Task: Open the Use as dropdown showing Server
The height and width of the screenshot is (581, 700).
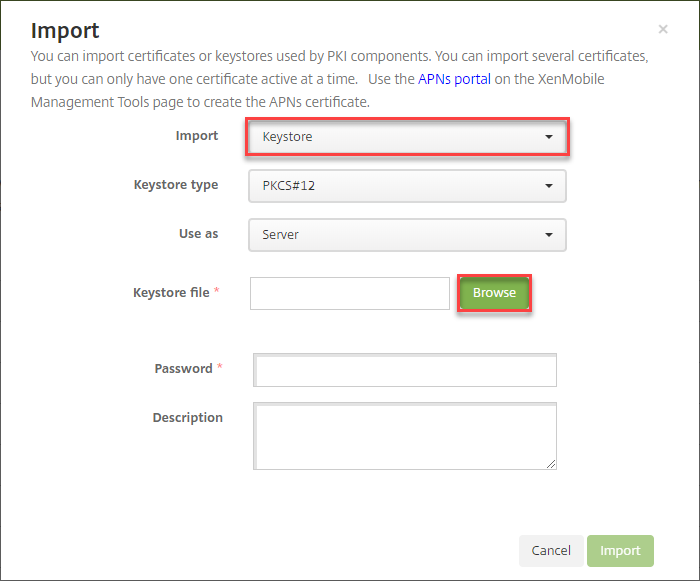Action: 407,235
